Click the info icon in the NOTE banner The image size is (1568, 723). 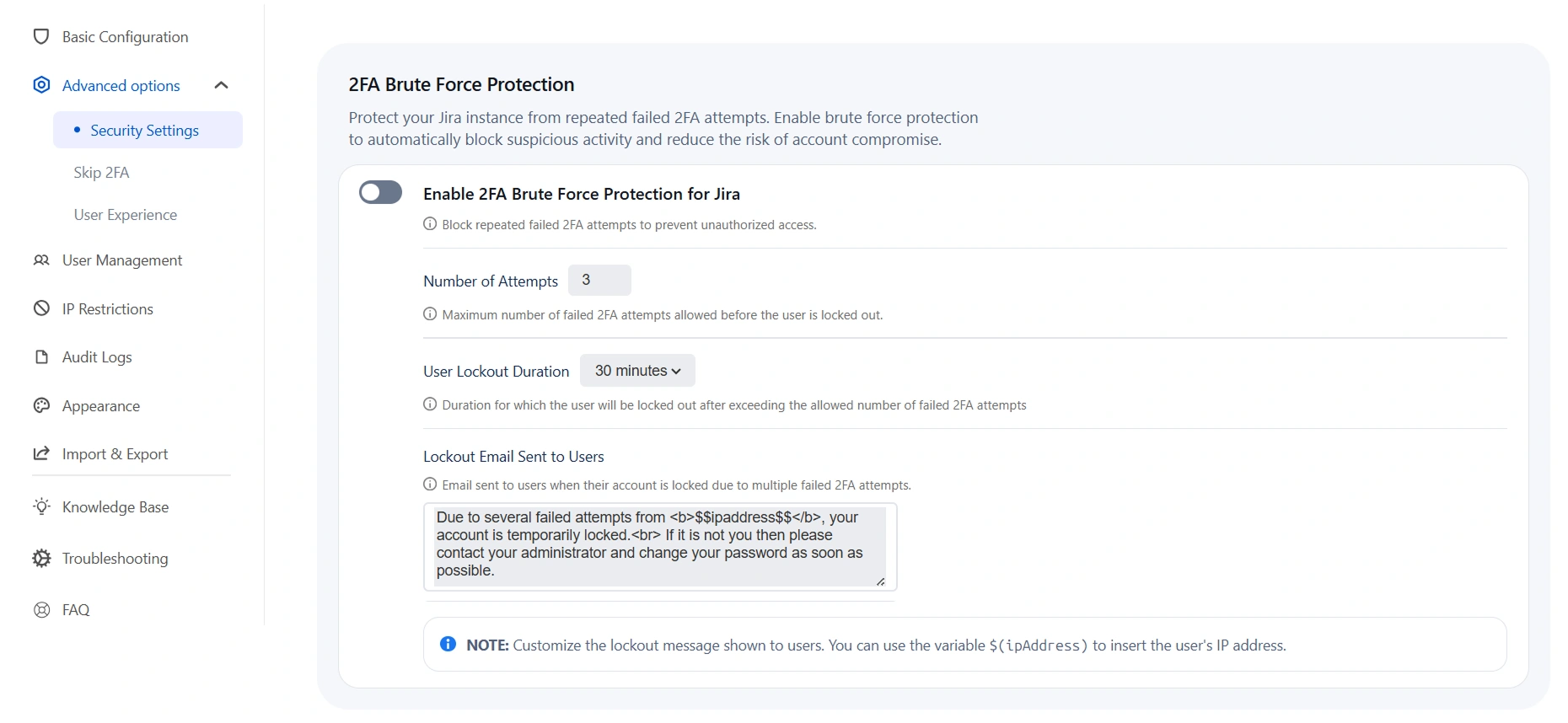pyautogui.click(x=448, y=645)
